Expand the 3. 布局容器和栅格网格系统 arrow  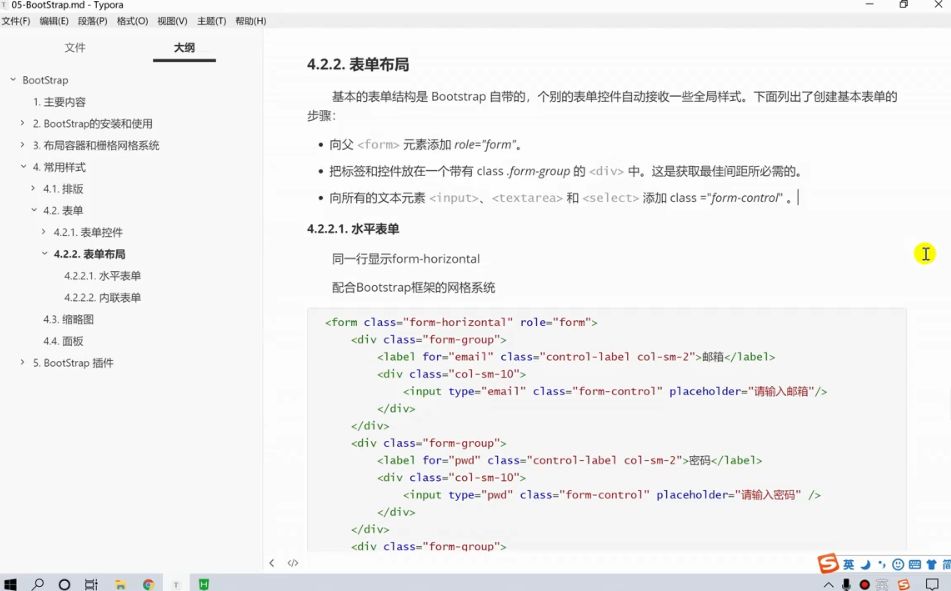click(22, 145)
